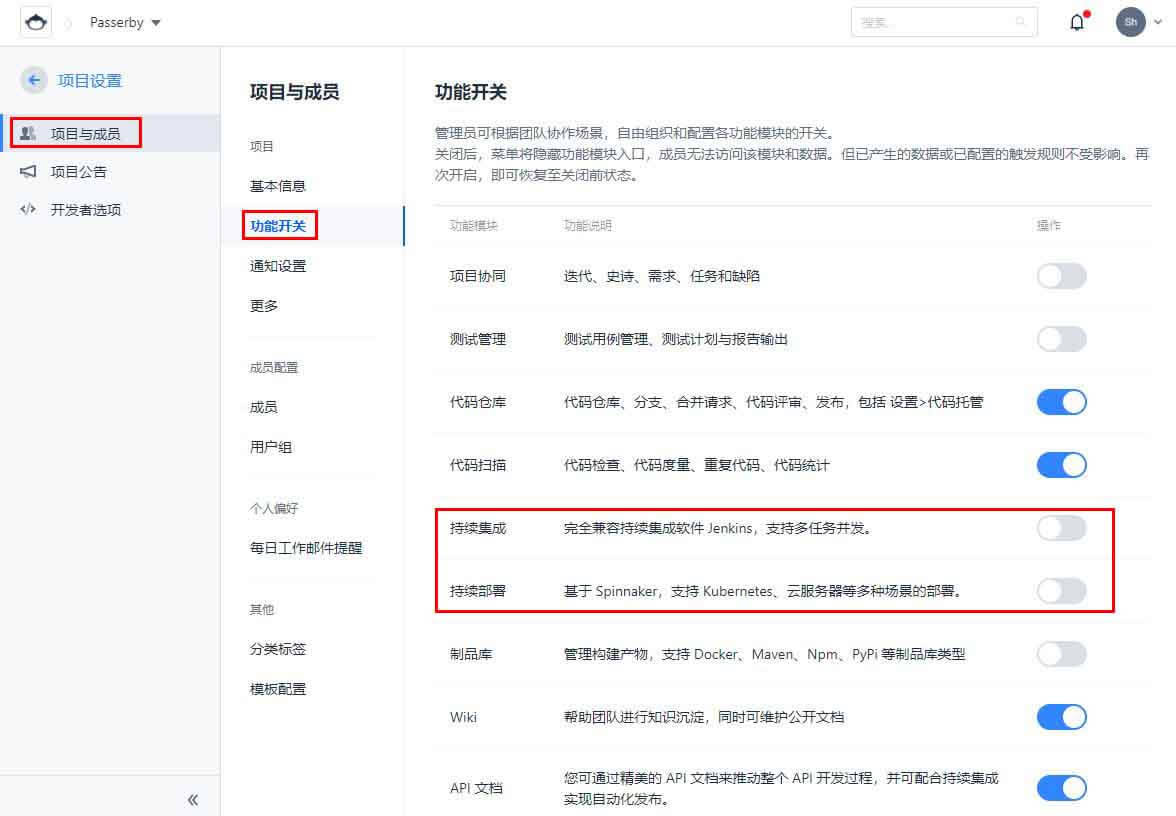Click the Coding monkey logo icon
This screenshot has height=816, width=1176.
click(36, 22)
